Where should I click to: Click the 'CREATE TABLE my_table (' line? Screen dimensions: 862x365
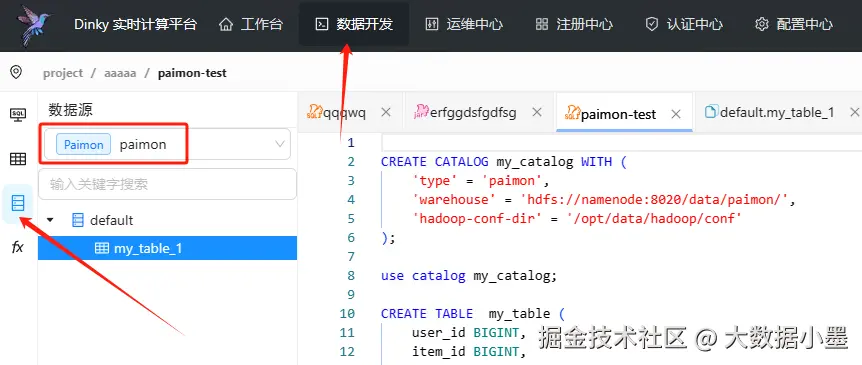tap(473, 313)
